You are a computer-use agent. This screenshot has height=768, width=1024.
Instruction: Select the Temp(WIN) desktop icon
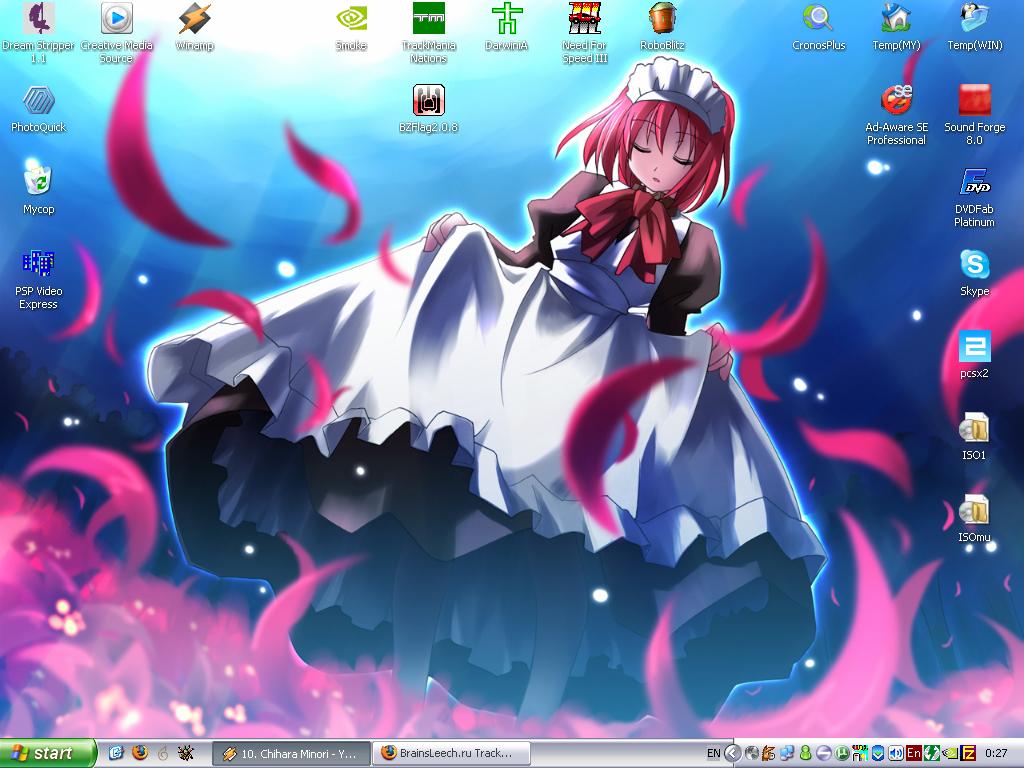tap(974, 26)
